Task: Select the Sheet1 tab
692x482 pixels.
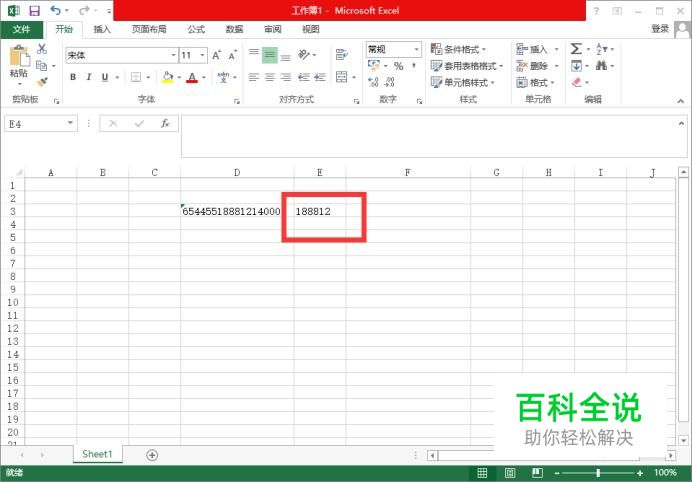Action: coord(98,454)
